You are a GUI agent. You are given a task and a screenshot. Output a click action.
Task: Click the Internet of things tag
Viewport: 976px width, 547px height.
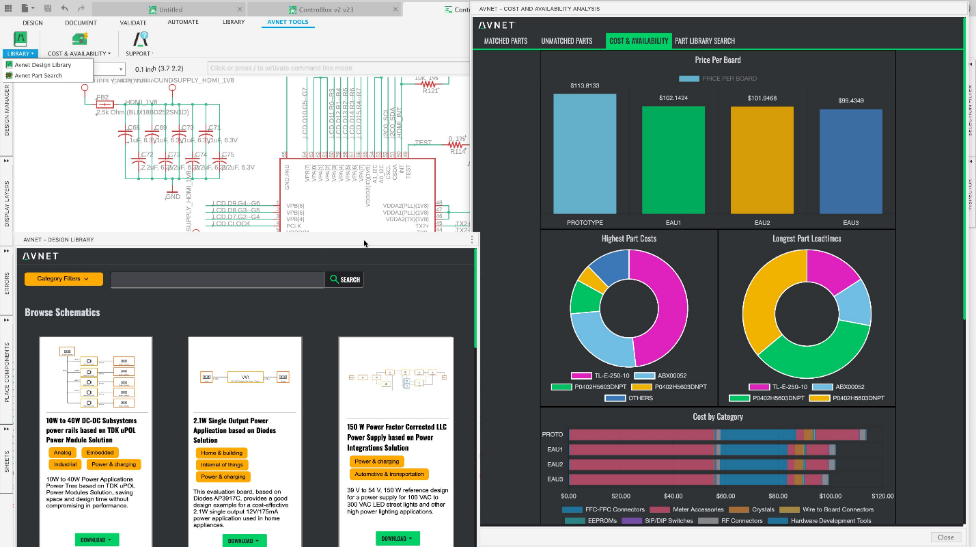click(x=222, y=465)
